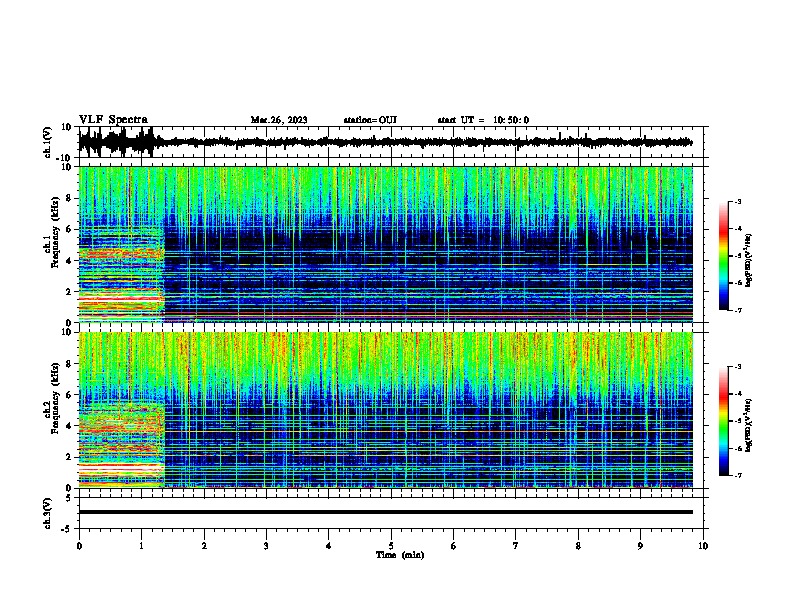Click the "10" time axis tick label

[703, 546]
